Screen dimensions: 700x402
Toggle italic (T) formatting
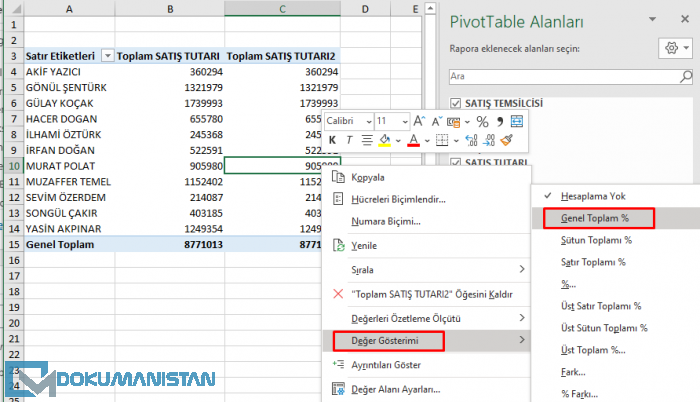[349, 140]
